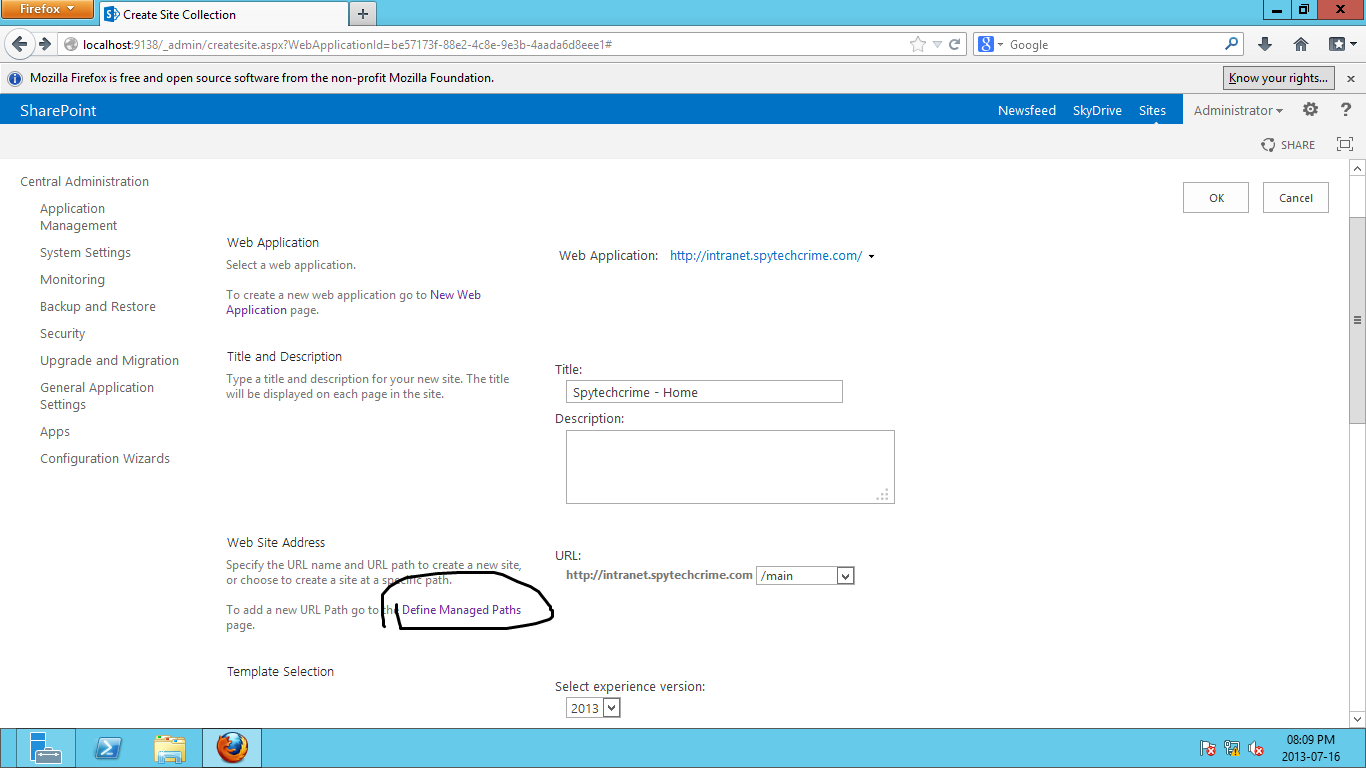The height and width of the screenshot is (768, 1366).
Task: Open the Monitoring section
Action: point(72,280)
